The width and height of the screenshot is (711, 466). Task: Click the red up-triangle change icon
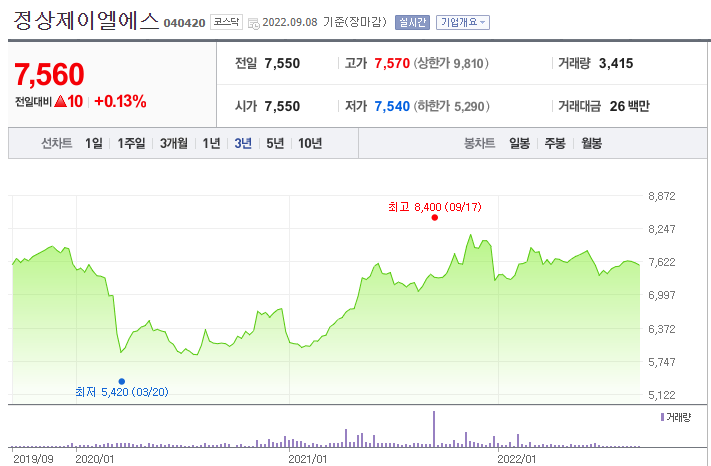point(60,102)
